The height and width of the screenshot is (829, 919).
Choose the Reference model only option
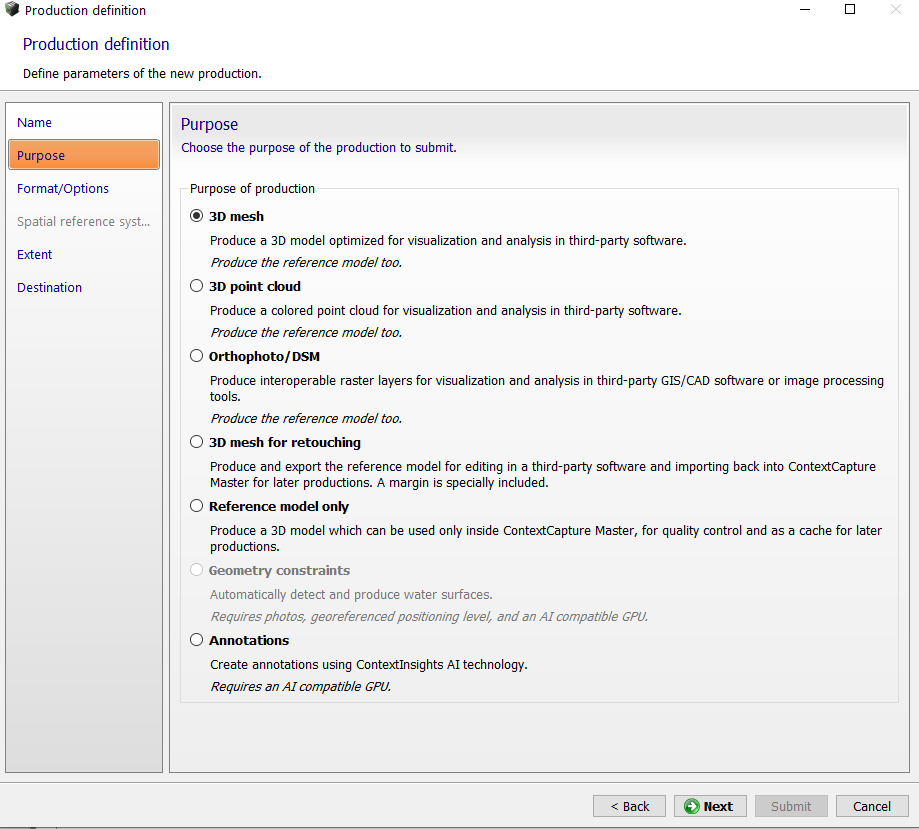(x=197, y=506)
